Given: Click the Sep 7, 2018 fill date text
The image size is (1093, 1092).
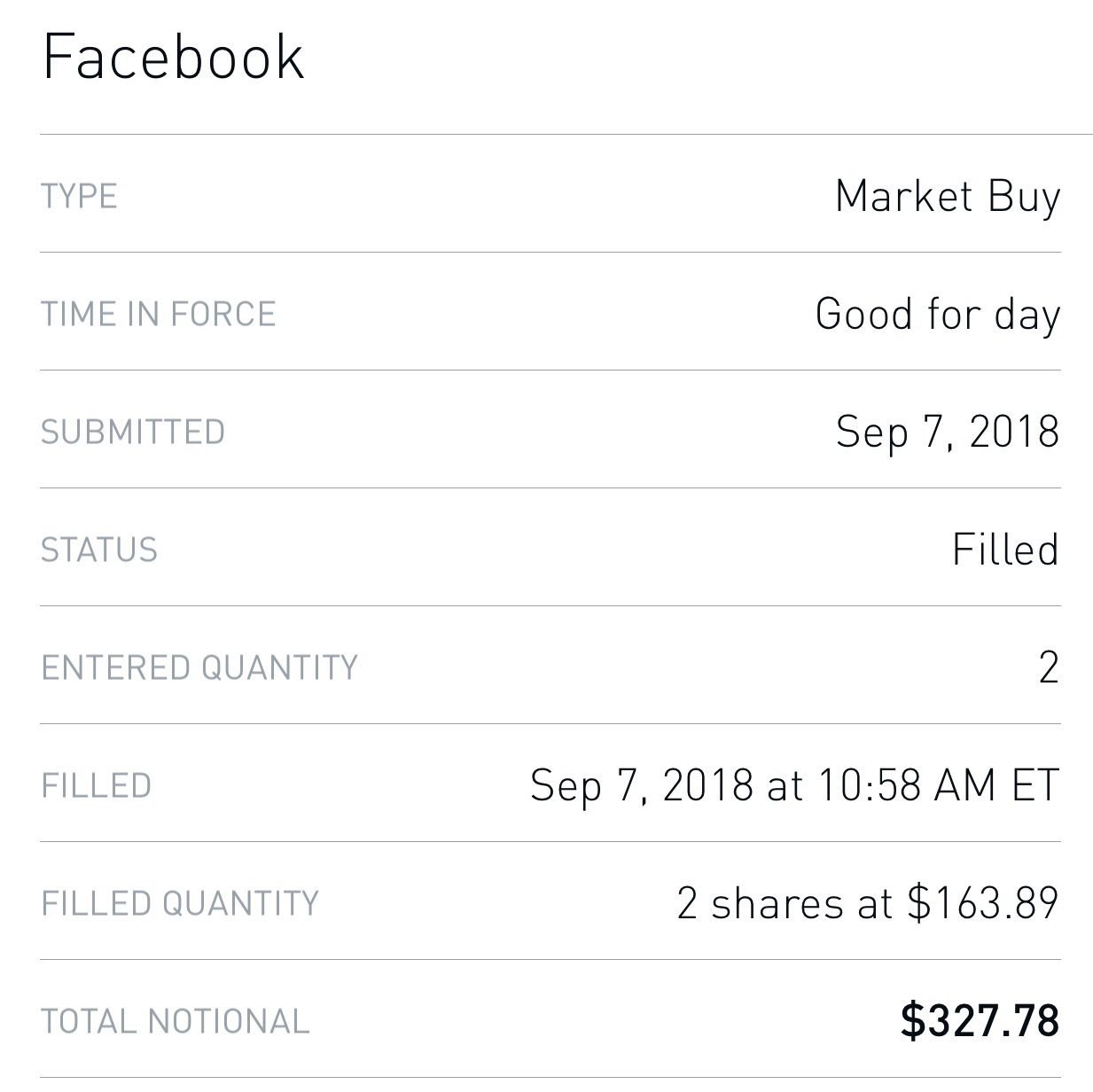Looking at the screenshot, I should pos(642,786).
